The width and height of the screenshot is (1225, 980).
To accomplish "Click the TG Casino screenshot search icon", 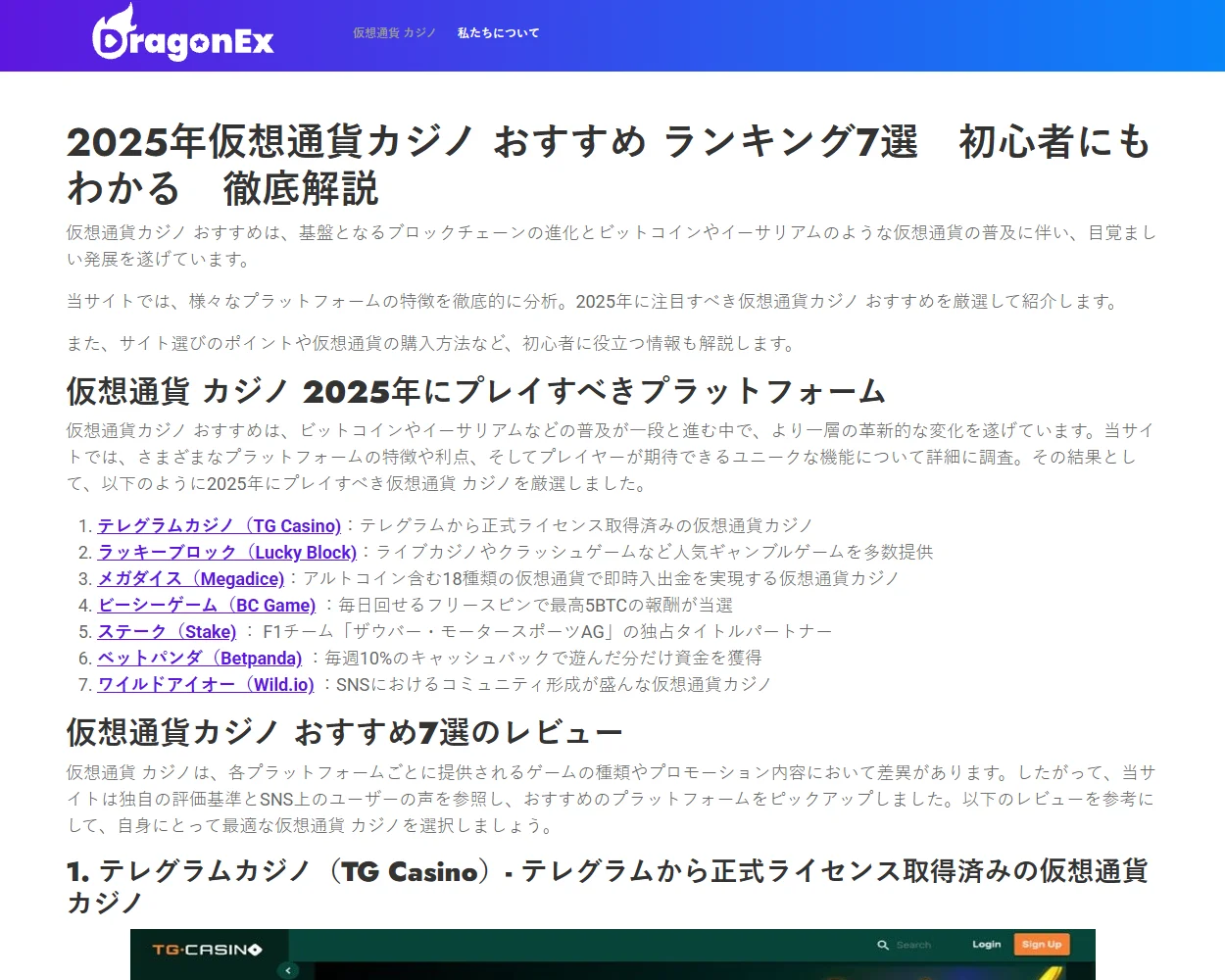I will point(883,945).
